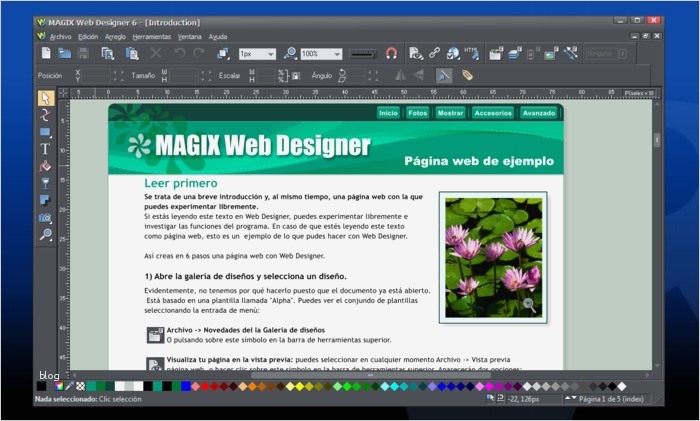Toggle the highlighted scale line widths button
700x421 pixels.
click(x=444, y=75)
